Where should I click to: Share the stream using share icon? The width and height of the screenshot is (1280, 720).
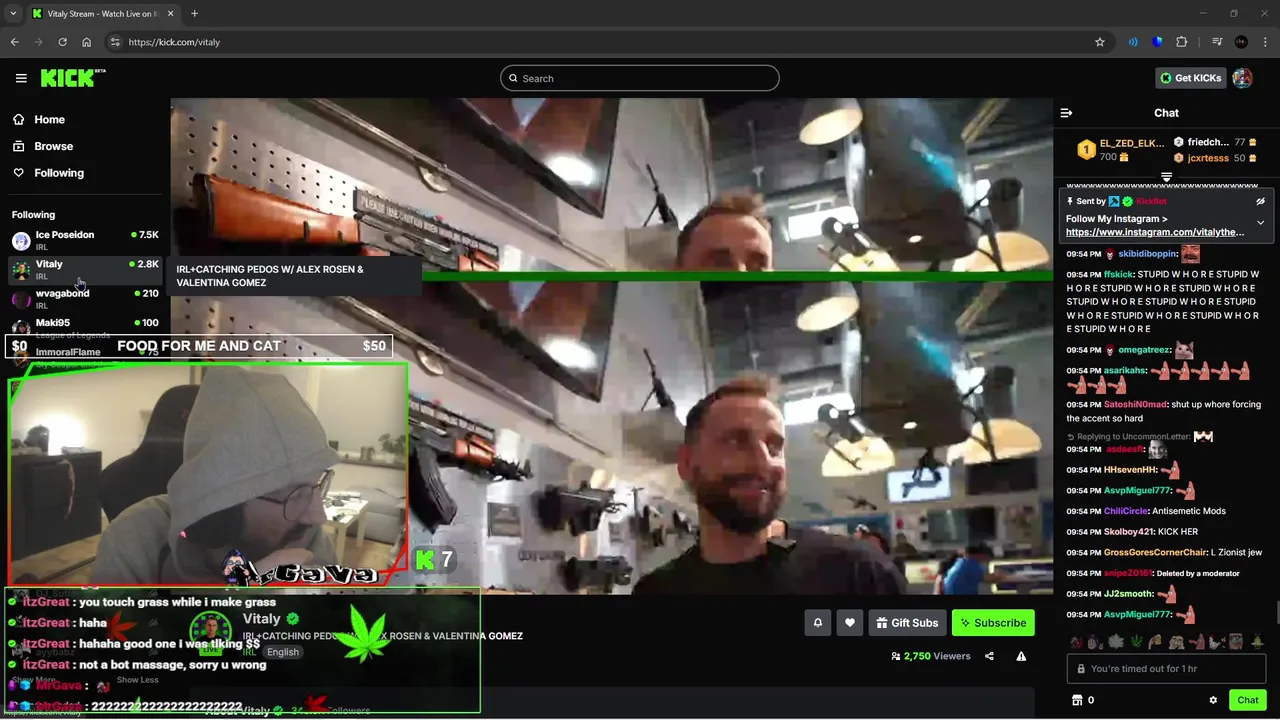tap(989, 656)
